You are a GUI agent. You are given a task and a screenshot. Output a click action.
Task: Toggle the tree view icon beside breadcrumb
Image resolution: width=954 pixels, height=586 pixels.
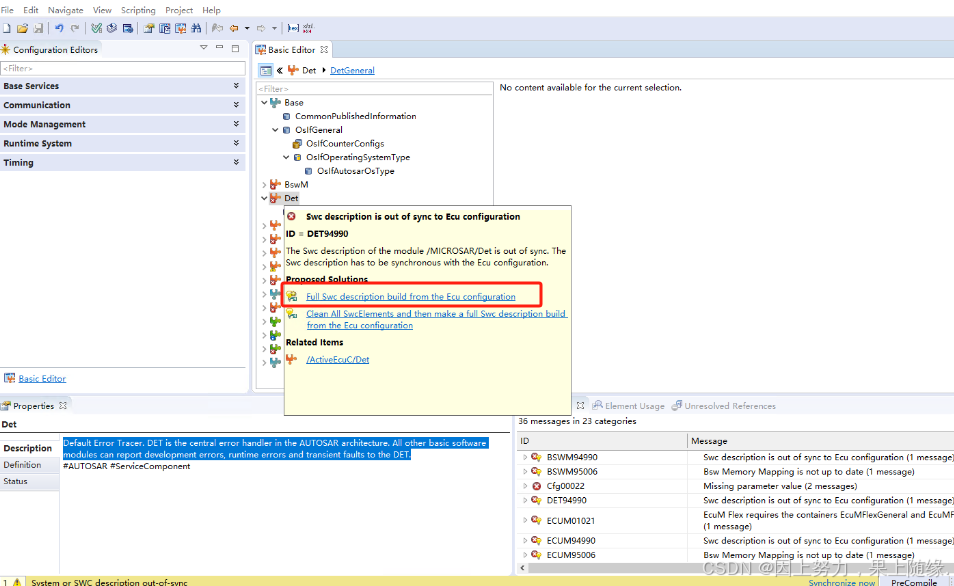[x=266, y=71]
